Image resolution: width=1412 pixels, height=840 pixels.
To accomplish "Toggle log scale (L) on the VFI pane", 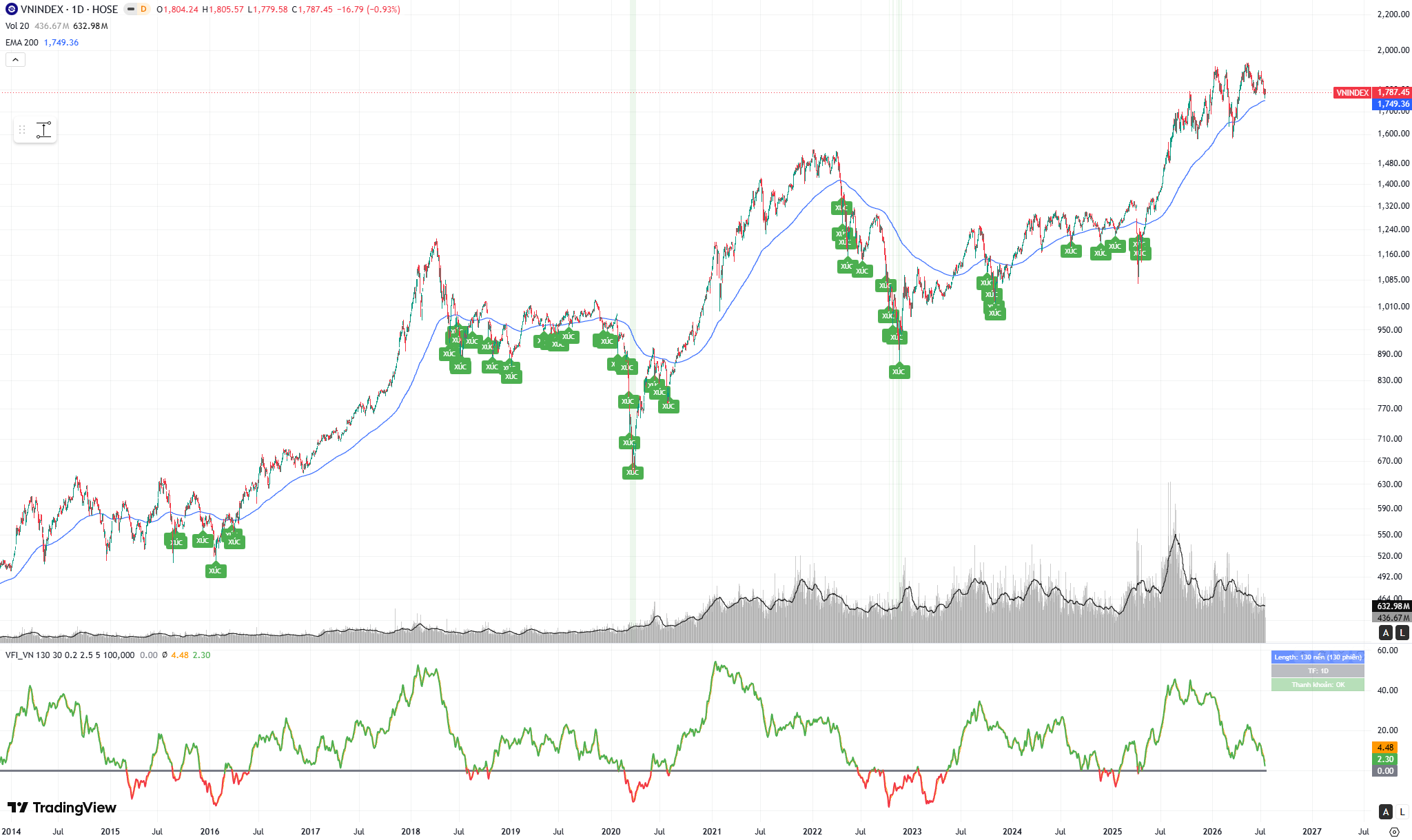I will (x=1402, y=812).
